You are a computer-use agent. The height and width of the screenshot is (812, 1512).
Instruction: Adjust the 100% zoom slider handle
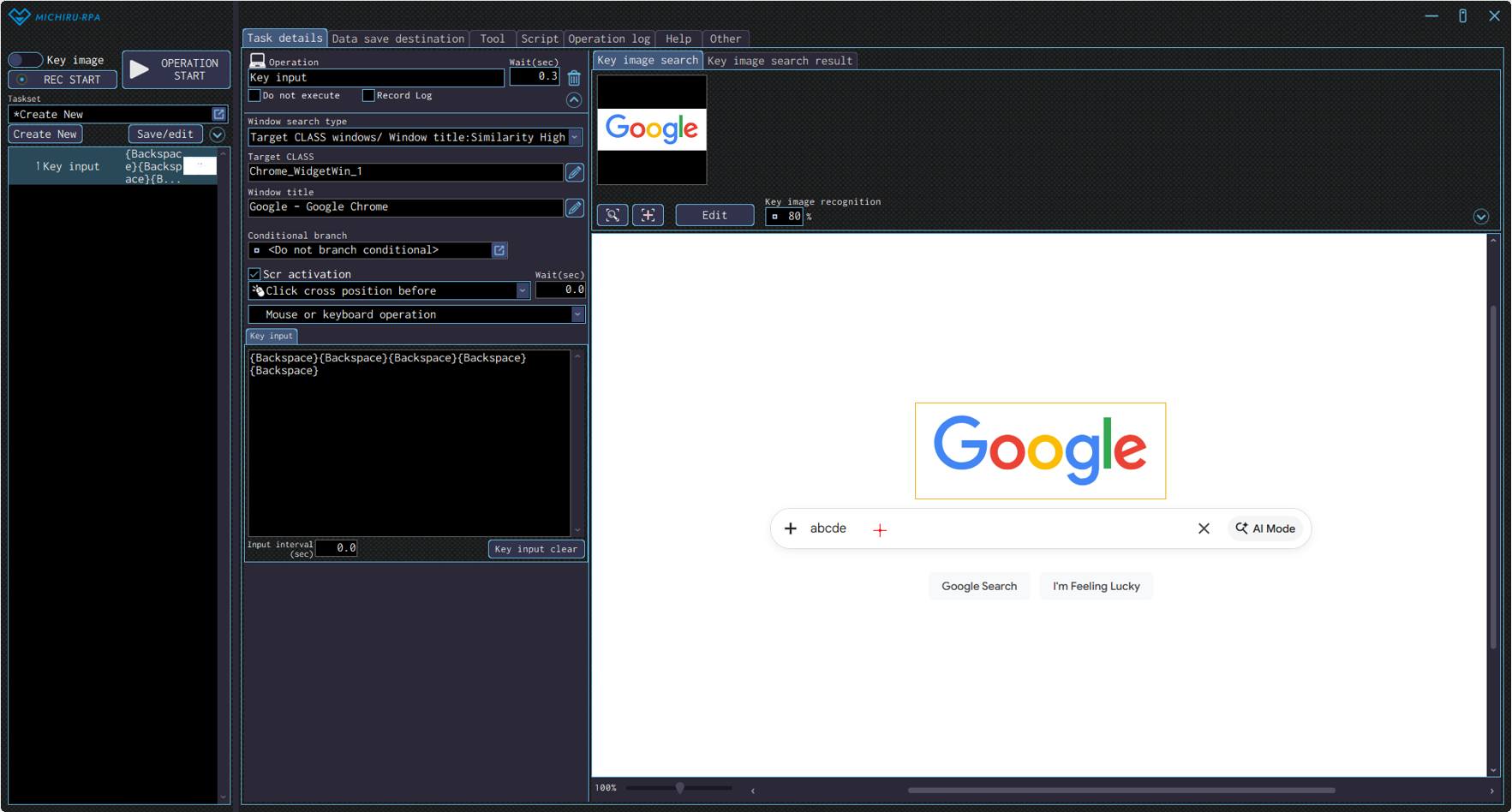679,788
